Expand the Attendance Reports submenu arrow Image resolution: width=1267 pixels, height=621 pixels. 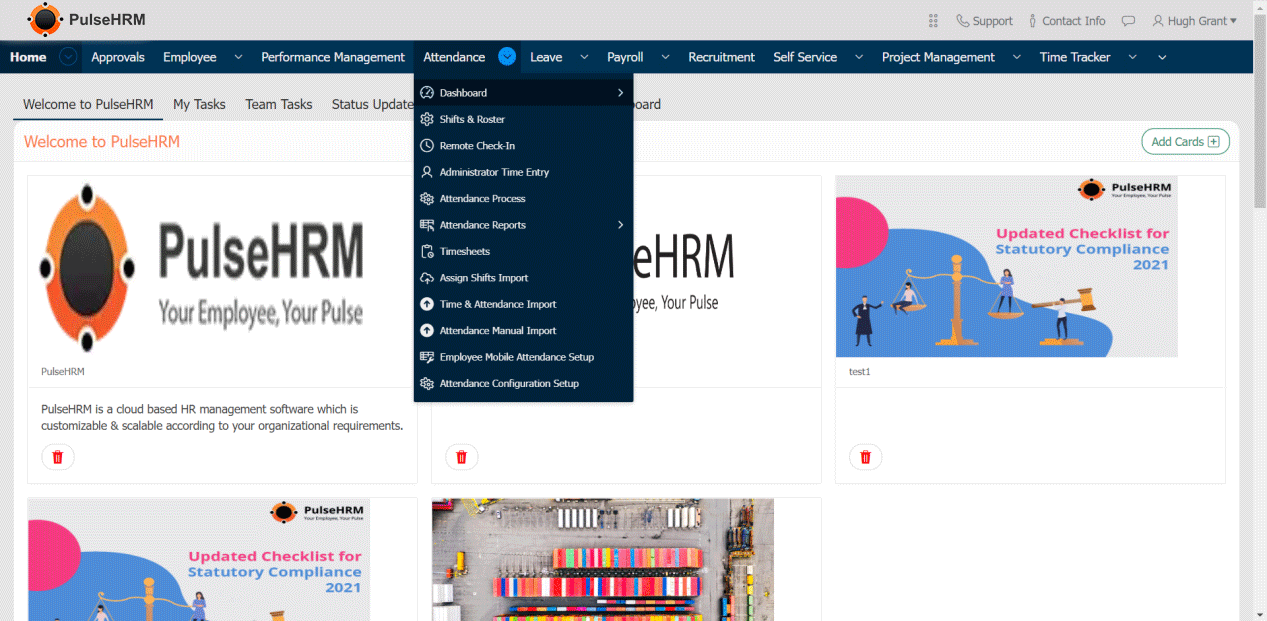pos(620,225)
